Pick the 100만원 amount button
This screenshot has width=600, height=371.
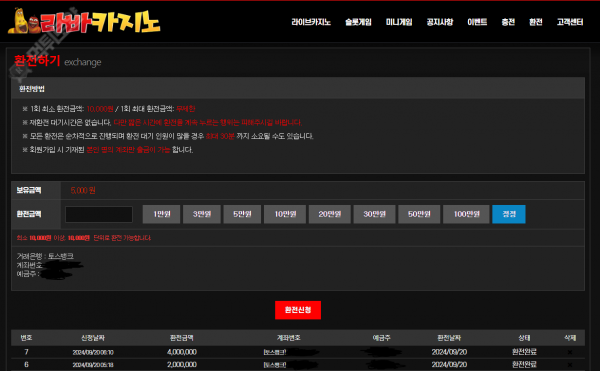(x=466, y=214)
